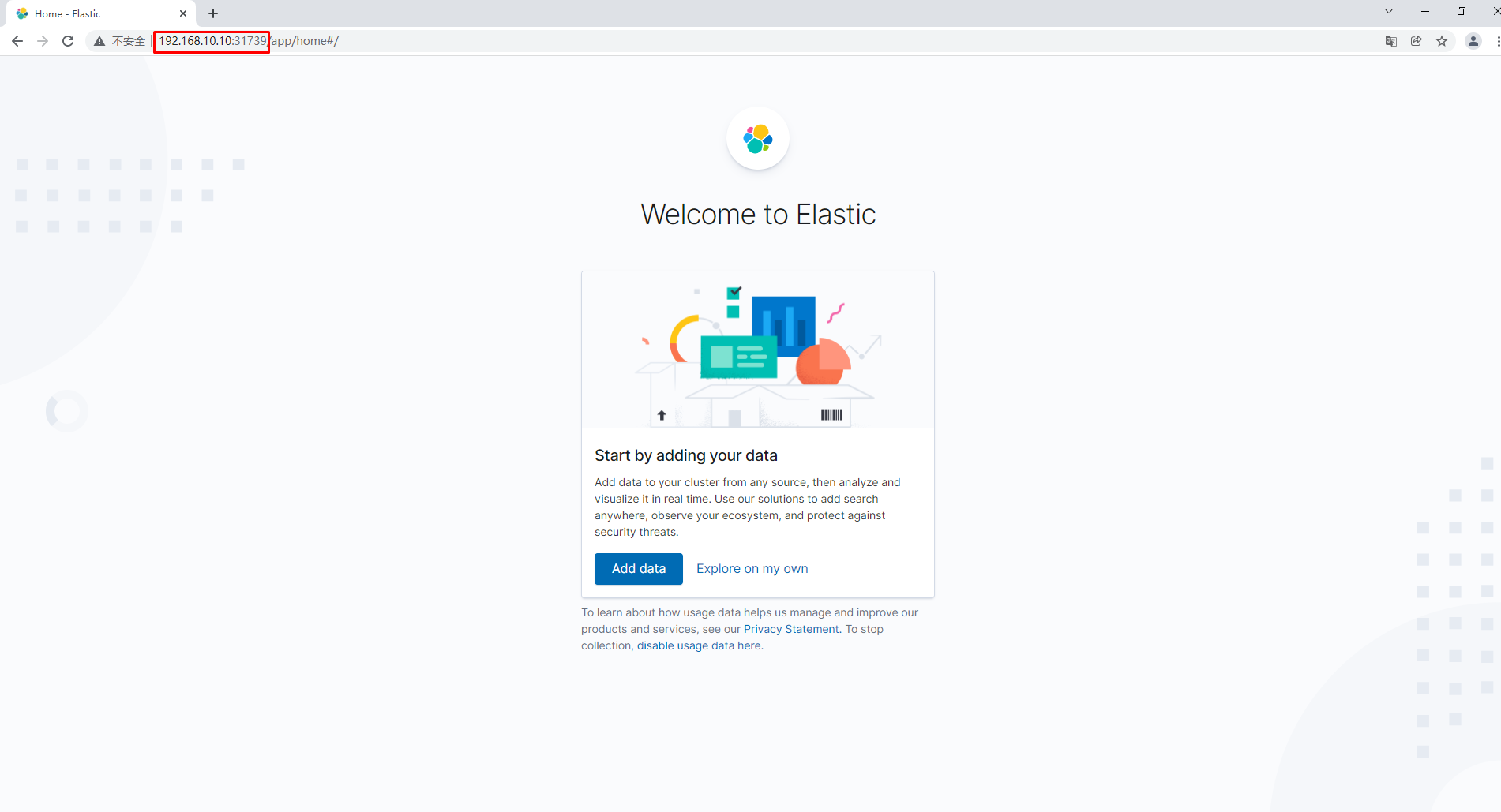Viewport: 1501px width, 812px height.
Task: Click disable usage data here link
Action: pyautogui.click(x=700, y=645)
